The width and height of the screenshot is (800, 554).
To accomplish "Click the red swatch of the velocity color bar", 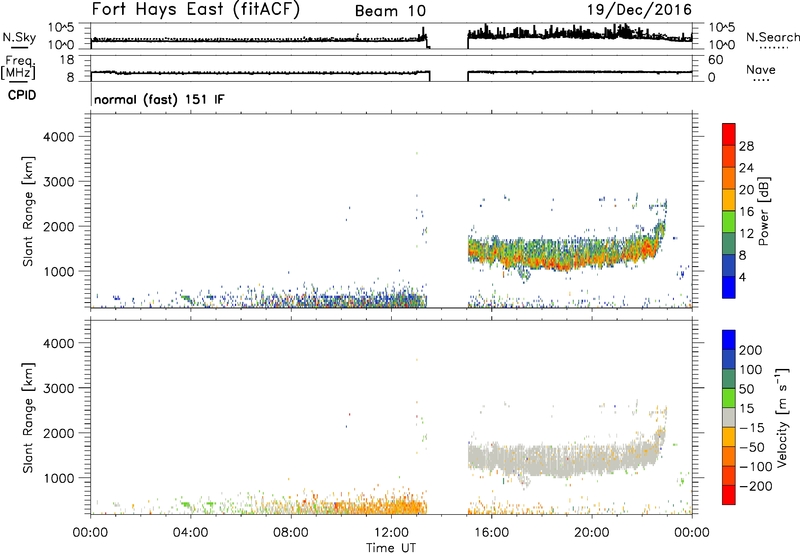I will pos(729,495).
